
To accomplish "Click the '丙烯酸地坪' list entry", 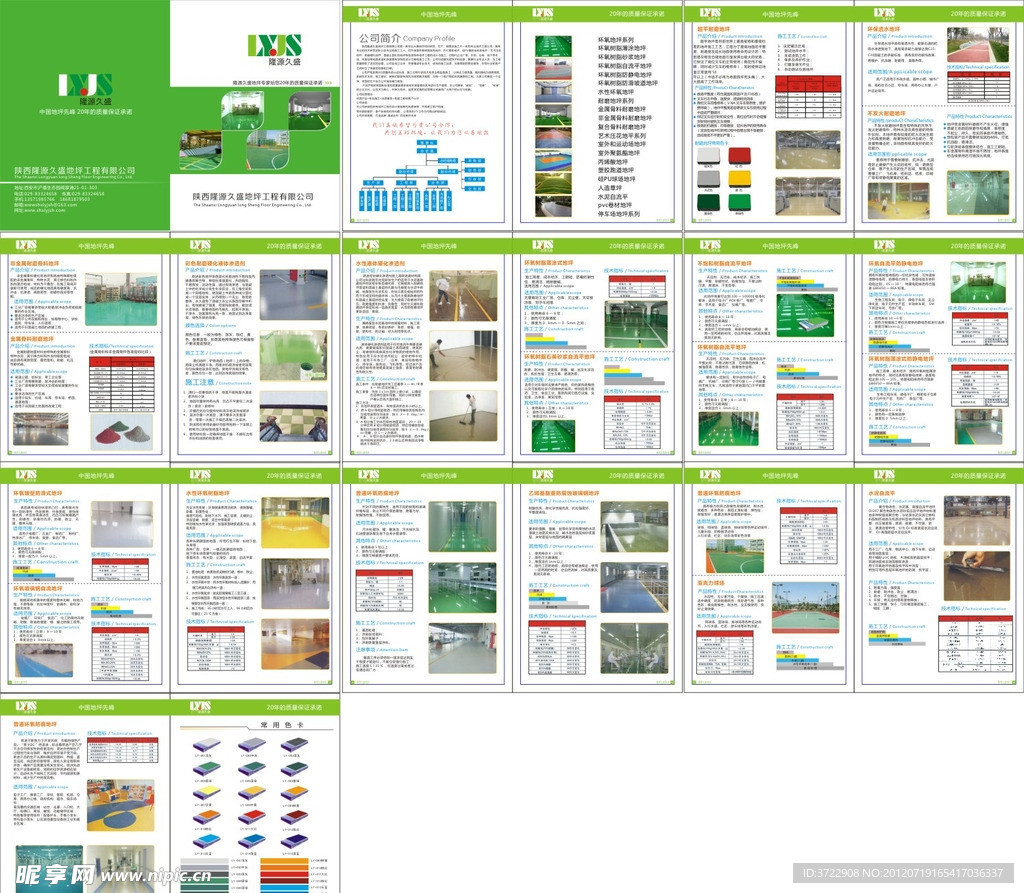I will (x=613, y=161).
